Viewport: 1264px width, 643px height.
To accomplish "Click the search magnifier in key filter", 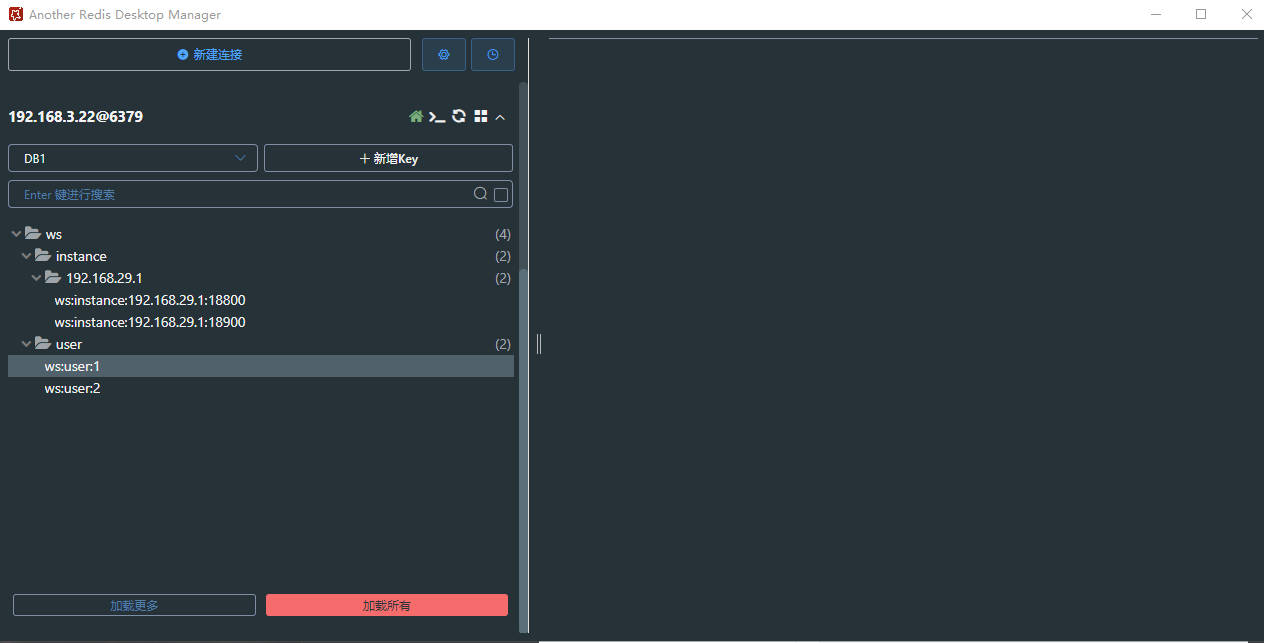I will (480, 193).
